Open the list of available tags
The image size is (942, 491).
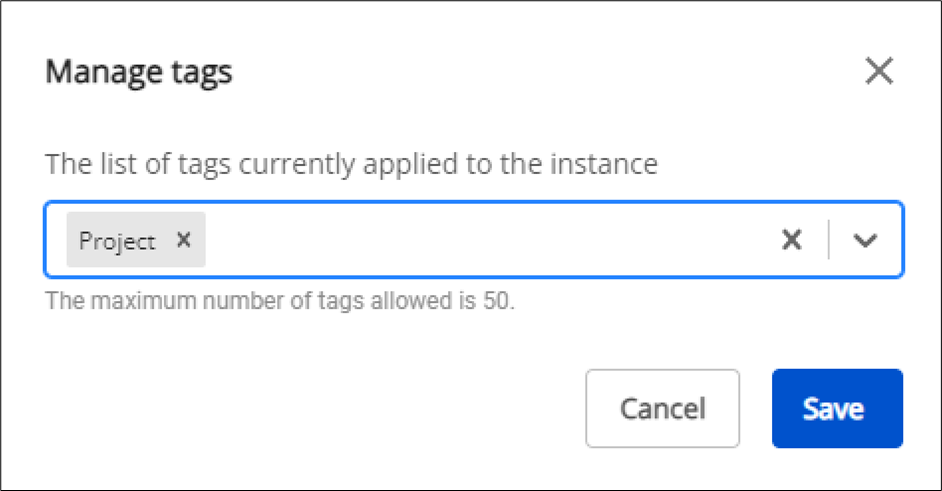[865, 240]
